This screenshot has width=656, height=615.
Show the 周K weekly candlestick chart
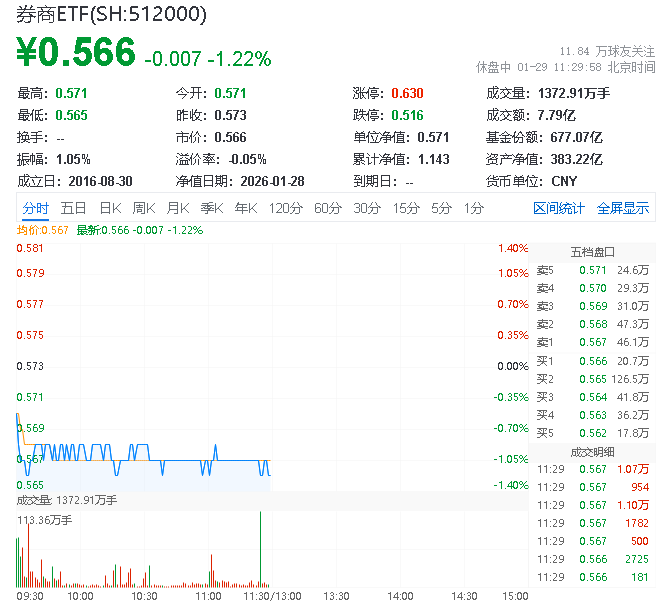(144, 208)
